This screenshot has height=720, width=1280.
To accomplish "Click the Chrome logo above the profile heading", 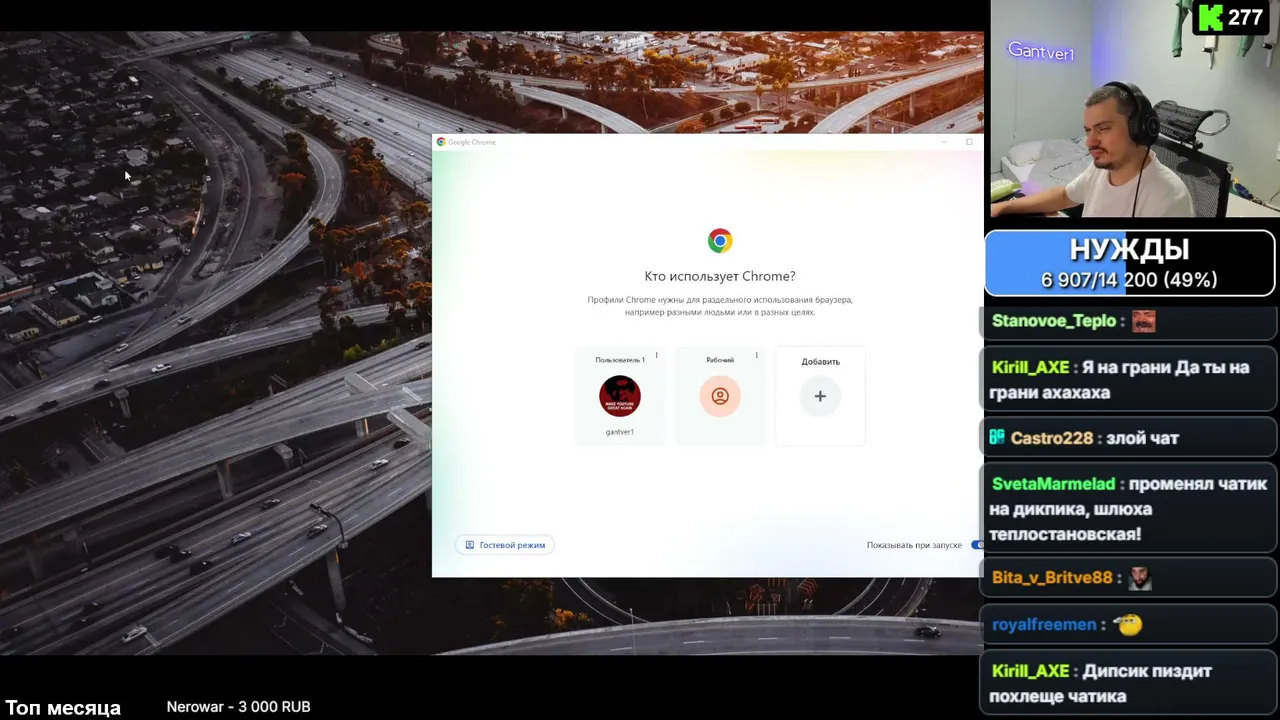I will (720, 240).
